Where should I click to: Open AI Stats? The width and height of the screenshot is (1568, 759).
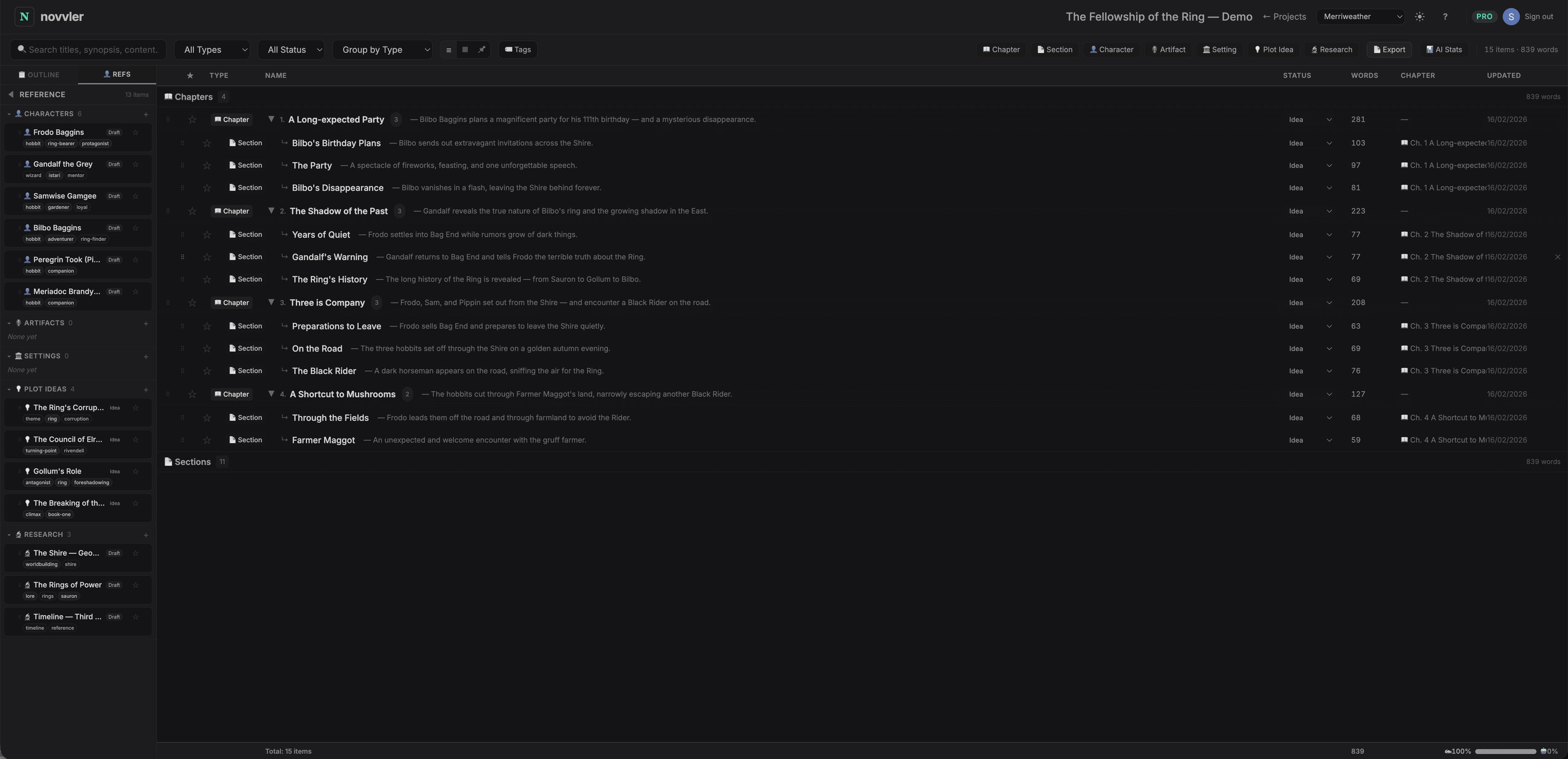coord(1444,49)
